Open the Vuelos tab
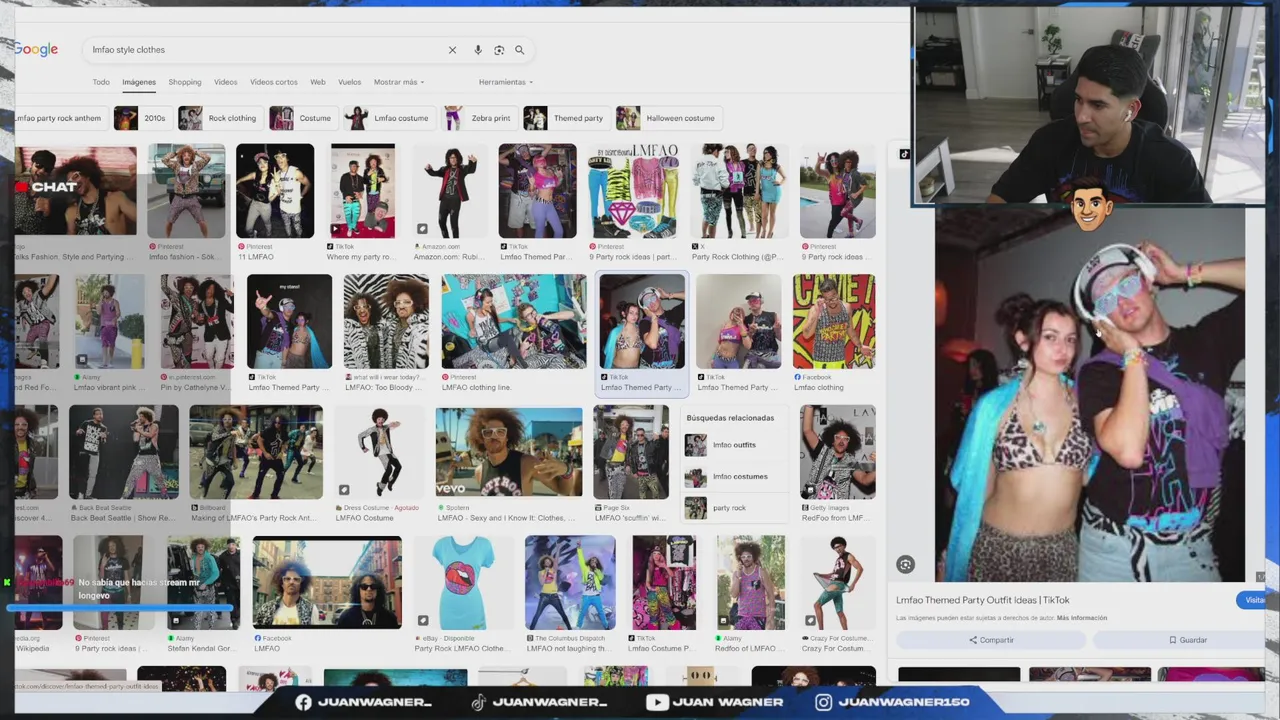The height and width of the screenshot is (720, 1280). tap(349, 82)
